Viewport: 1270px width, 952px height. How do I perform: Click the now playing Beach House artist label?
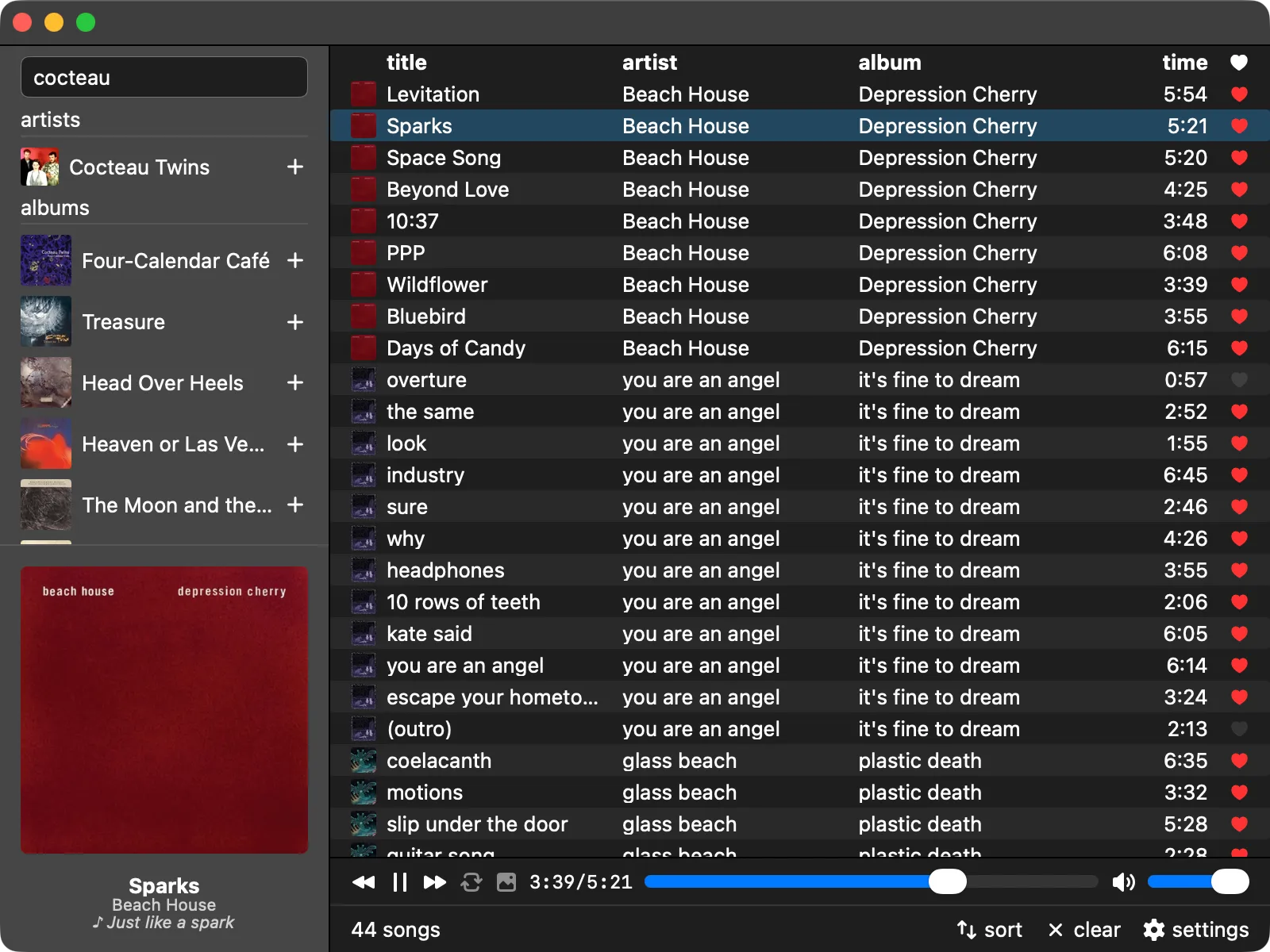tap(164, 905)
